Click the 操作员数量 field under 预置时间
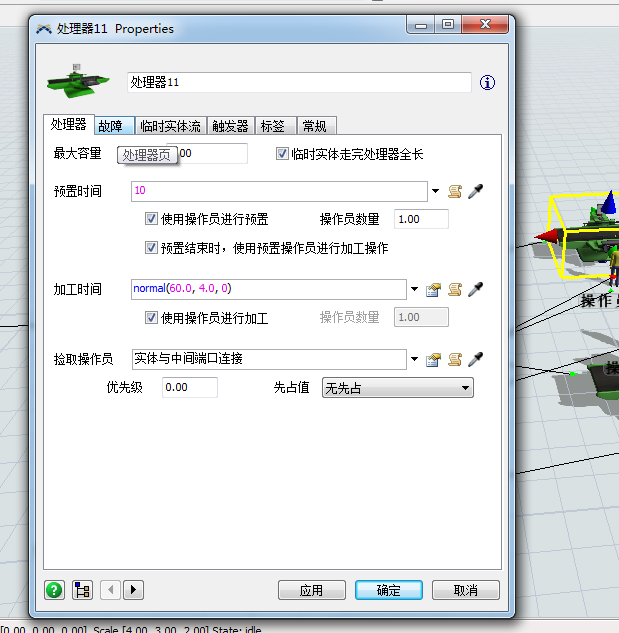 (x=421, y=219)
